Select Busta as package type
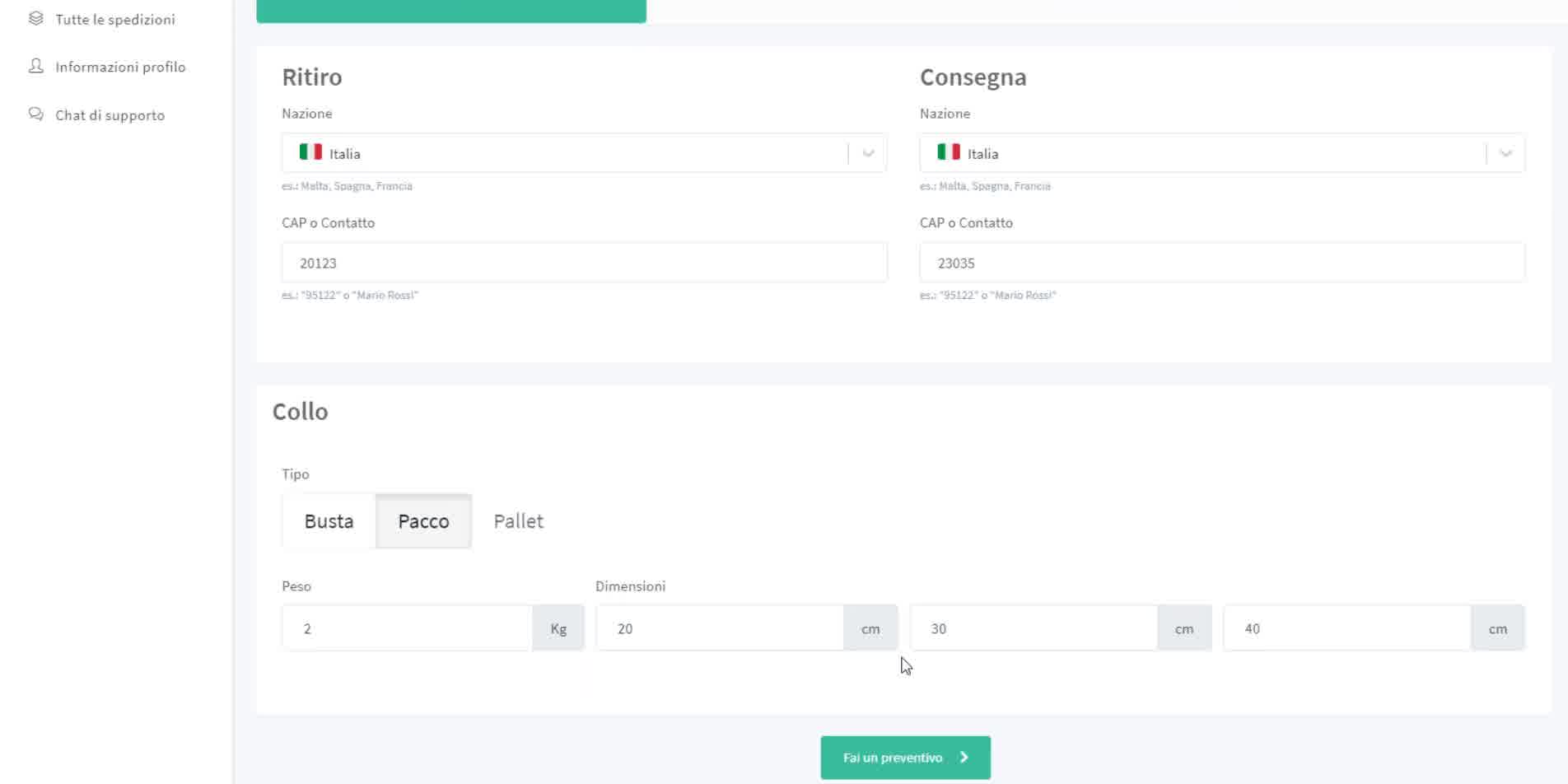This screenshot has width=1568, height=784. click(329, 521)
